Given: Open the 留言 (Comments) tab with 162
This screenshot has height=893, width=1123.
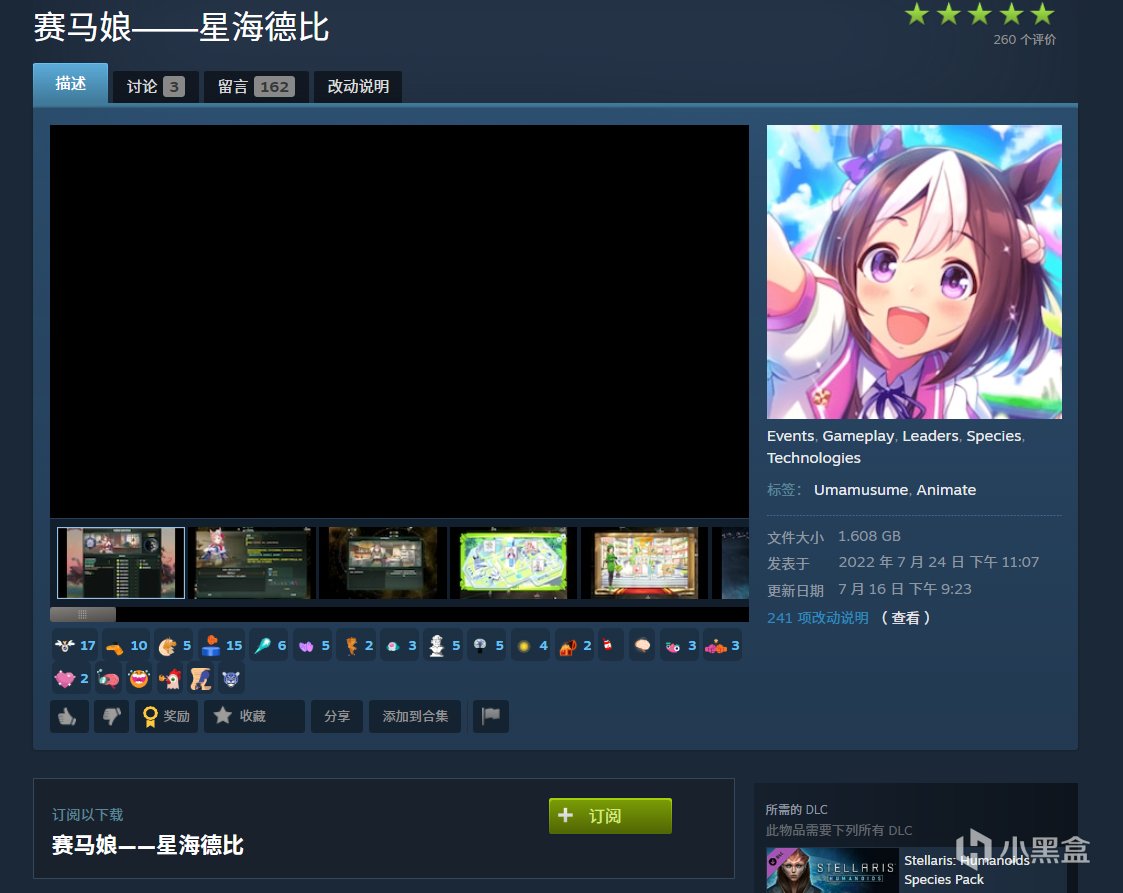Looking at the screenshot, I should point(256,87).
